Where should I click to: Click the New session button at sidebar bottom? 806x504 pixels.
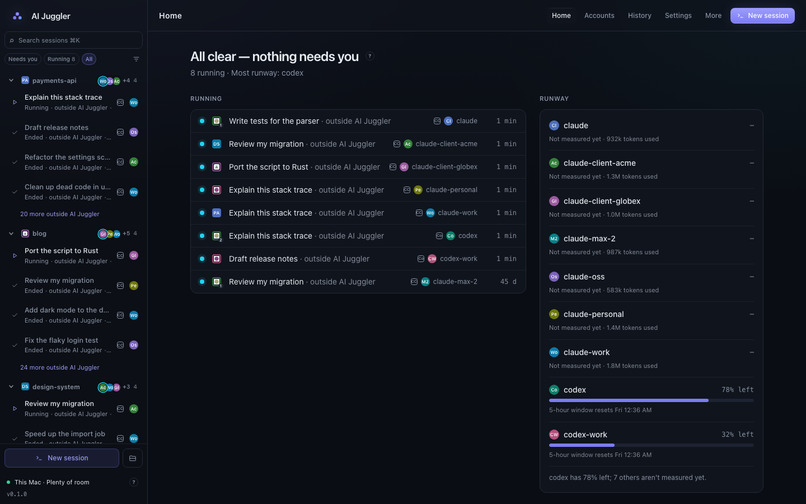point(62,458)
